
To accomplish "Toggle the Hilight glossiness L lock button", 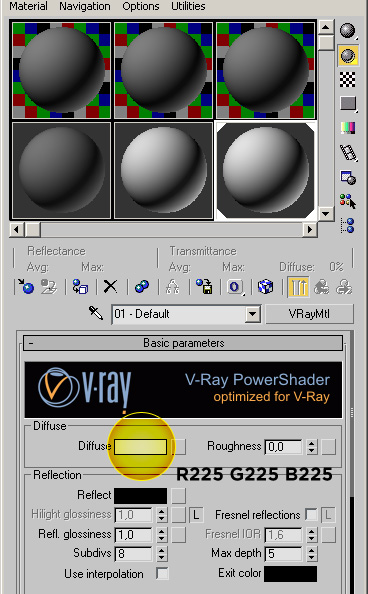I will (x=196, y=515).
